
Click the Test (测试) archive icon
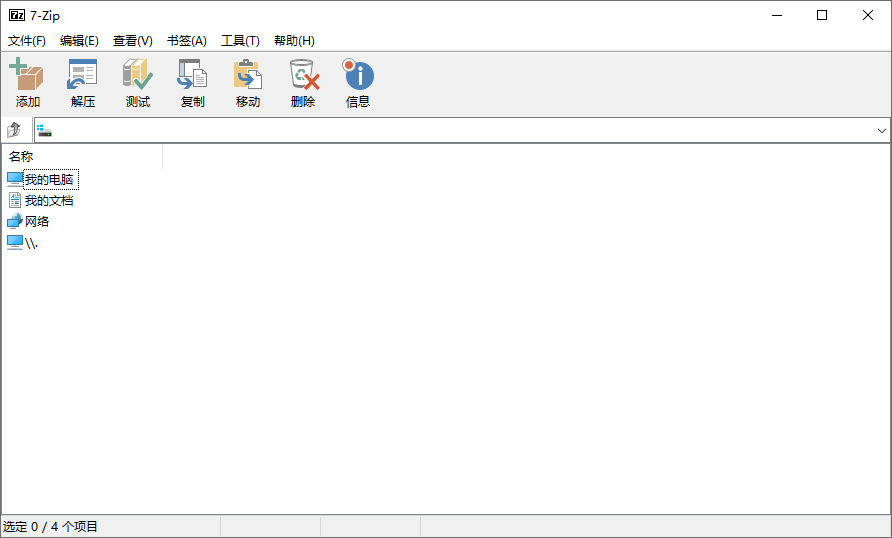coord(138,76)
